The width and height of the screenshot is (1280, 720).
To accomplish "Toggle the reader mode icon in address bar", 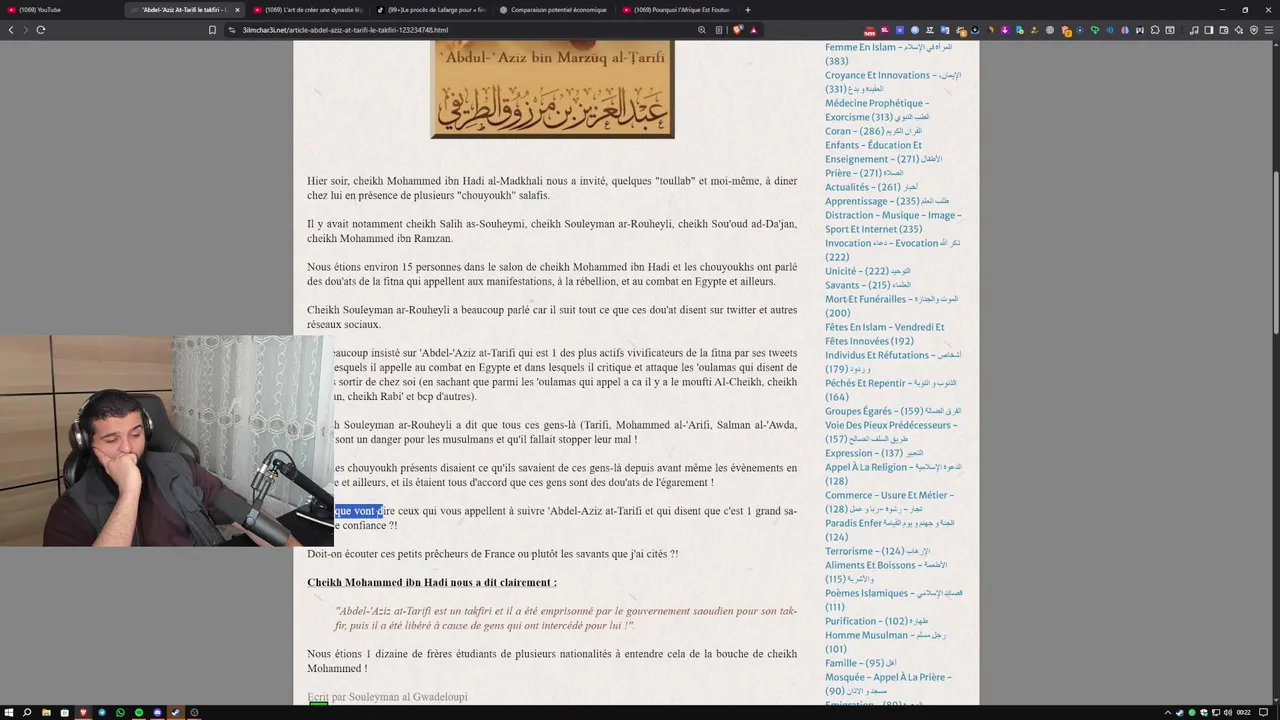I will (x=719, y=30).
